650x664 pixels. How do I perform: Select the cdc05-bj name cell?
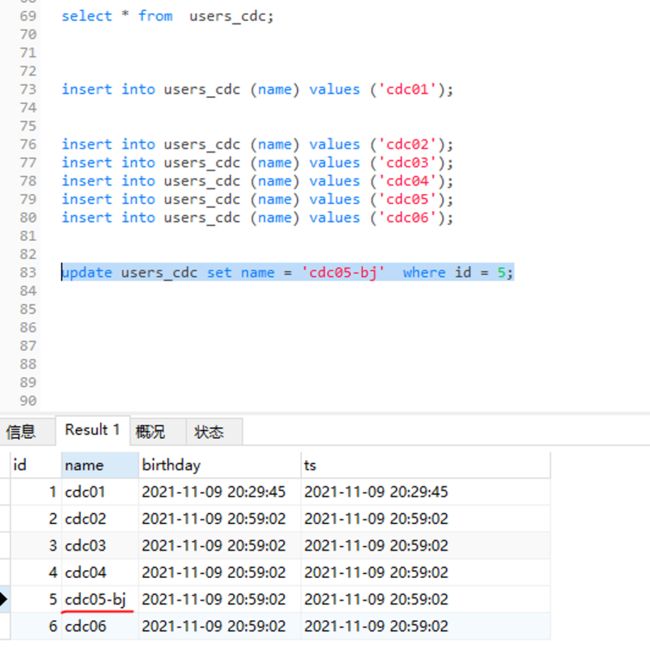pyautogui.click(x=100, y=600)
